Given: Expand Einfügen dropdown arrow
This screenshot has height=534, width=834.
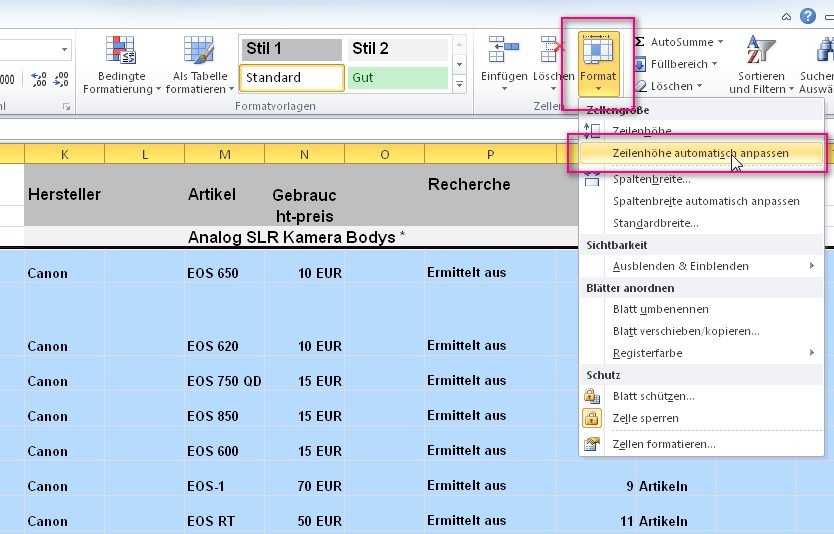Looking at the screenshot, I should coord(504,89).
